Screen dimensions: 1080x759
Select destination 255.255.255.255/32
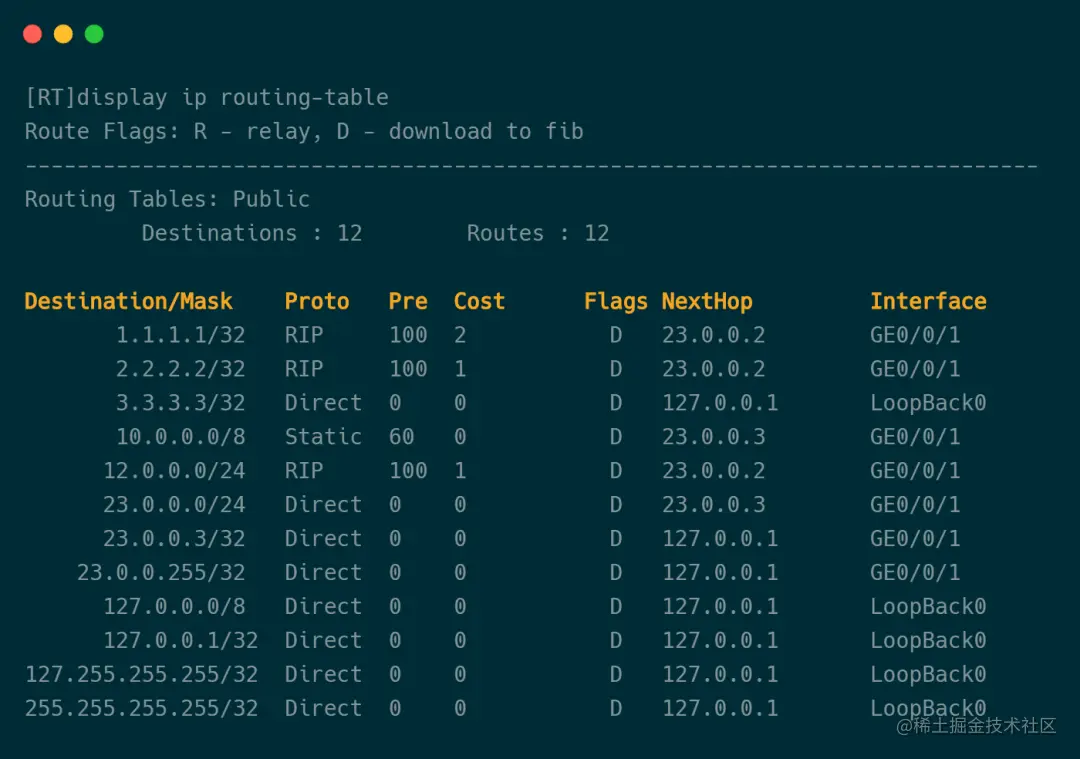142,708
